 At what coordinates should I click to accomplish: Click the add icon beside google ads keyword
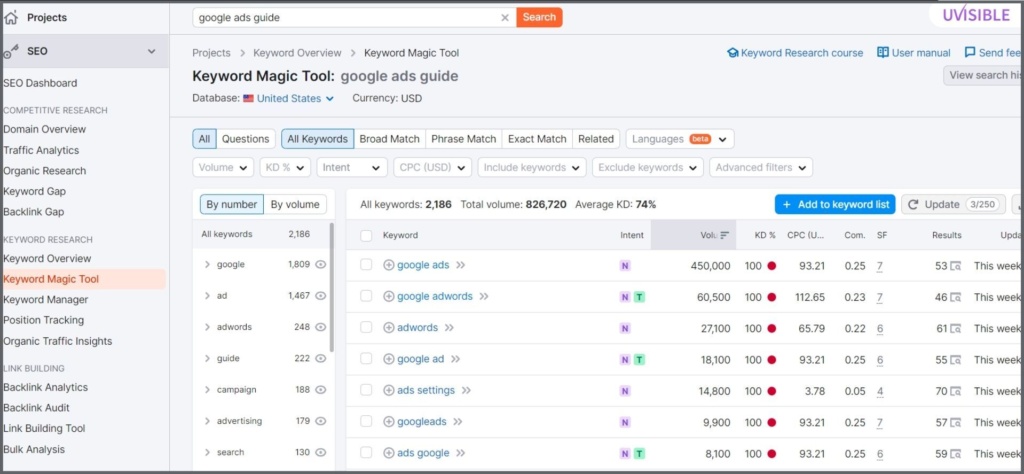(389, 265)
